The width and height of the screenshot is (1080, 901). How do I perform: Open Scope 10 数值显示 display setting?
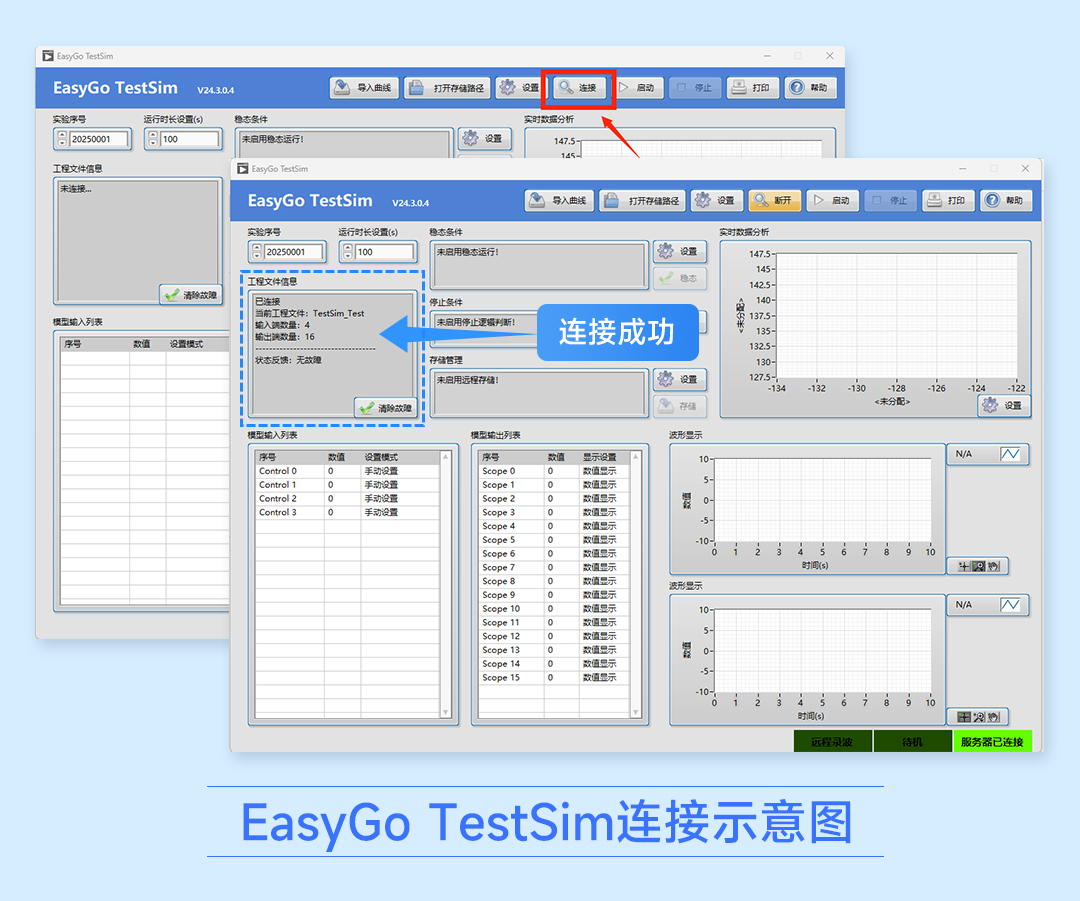pyautogui.click(x=604, y=609)
